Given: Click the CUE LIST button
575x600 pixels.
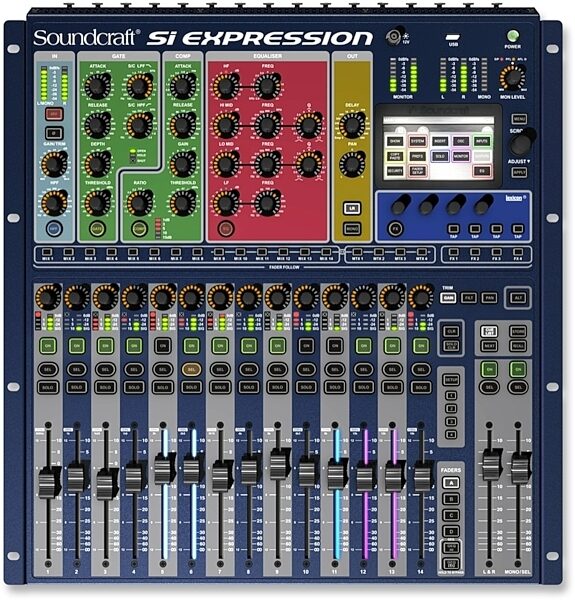Looking at the screenshot, I should coord(489,331).
